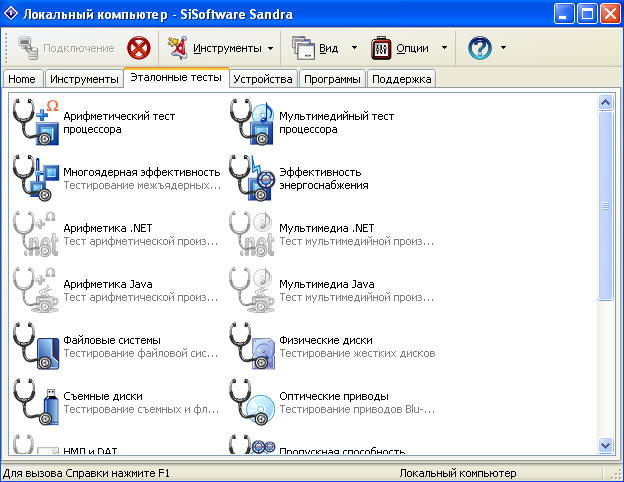Select the Арифметика Java icon
Screen dimensions: 624x482
(36, 290)
